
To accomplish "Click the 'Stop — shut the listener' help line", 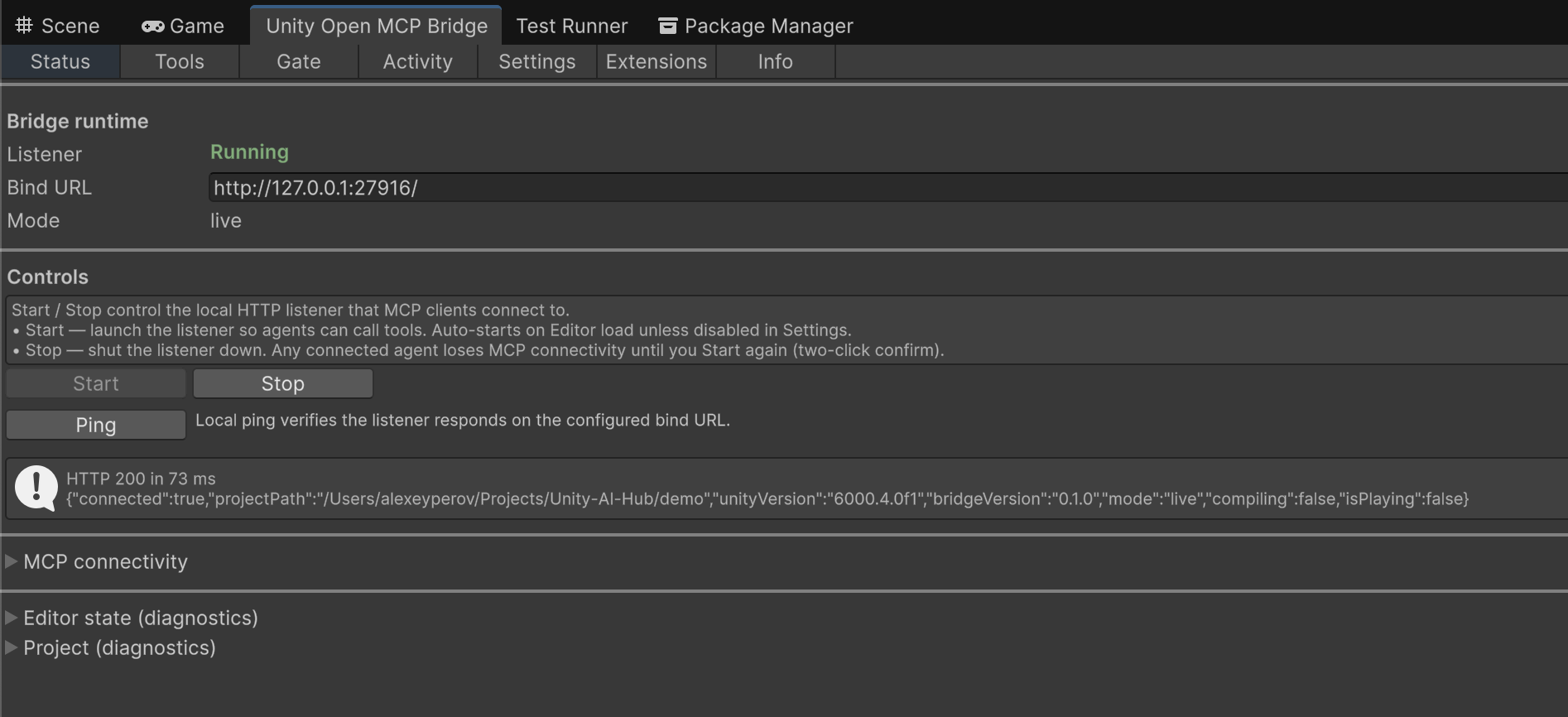I will click(479, 350).
